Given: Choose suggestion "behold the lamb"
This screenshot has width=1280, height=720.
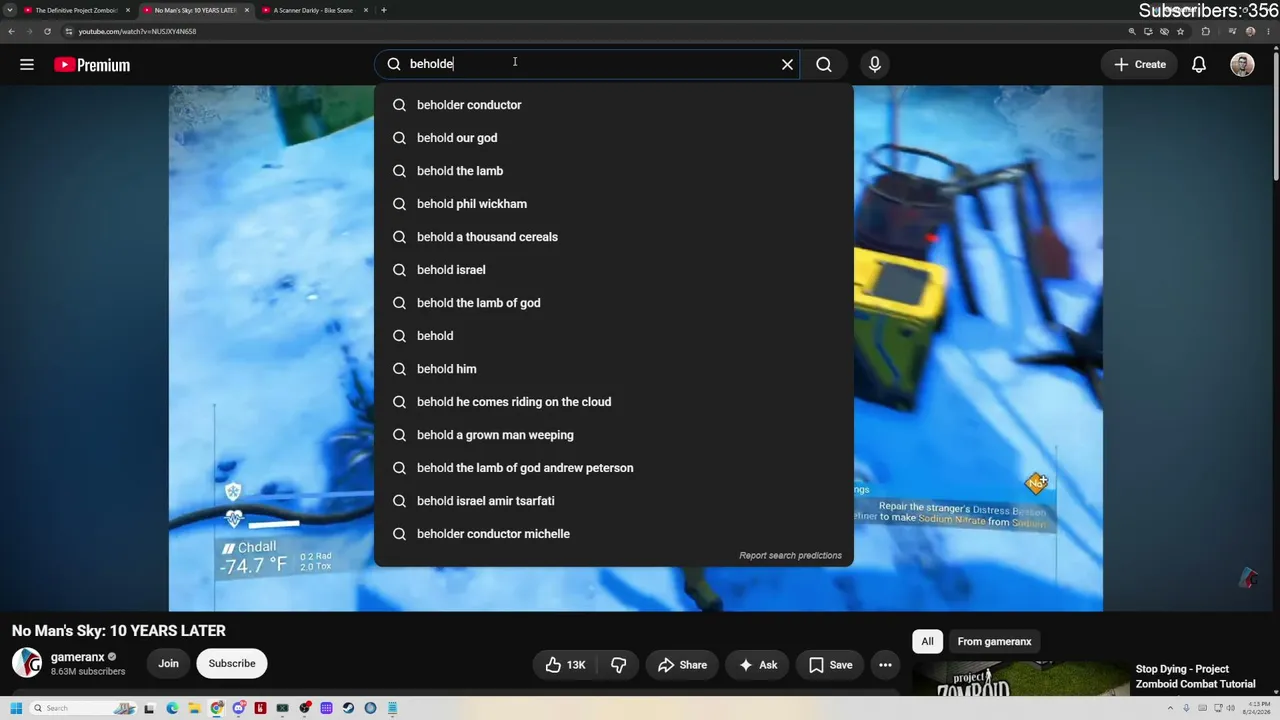Looking at the screenshot, I should pos(614,171).
